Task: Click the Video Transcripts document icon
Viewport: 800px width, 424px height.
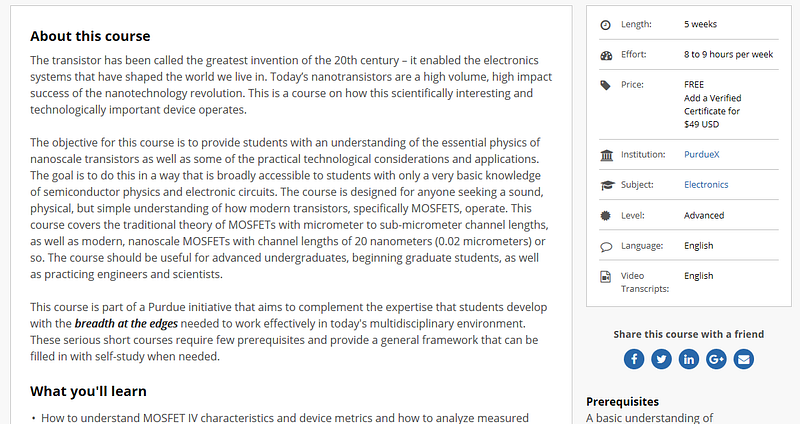Action: 606,277
